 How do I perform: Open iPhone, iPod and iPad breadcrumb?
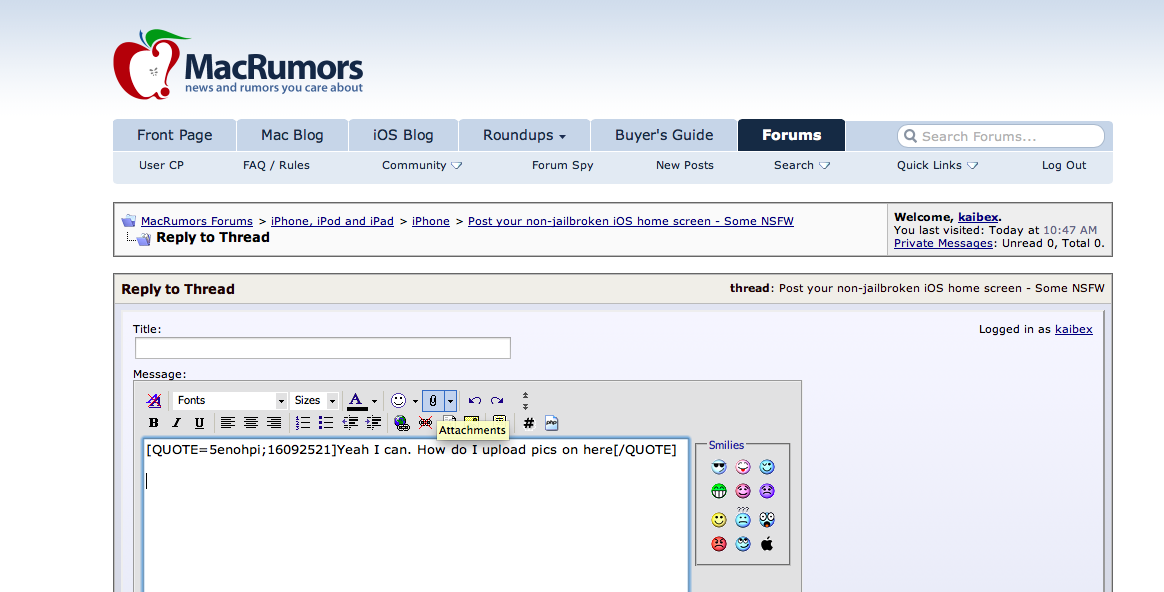point(332,221)
